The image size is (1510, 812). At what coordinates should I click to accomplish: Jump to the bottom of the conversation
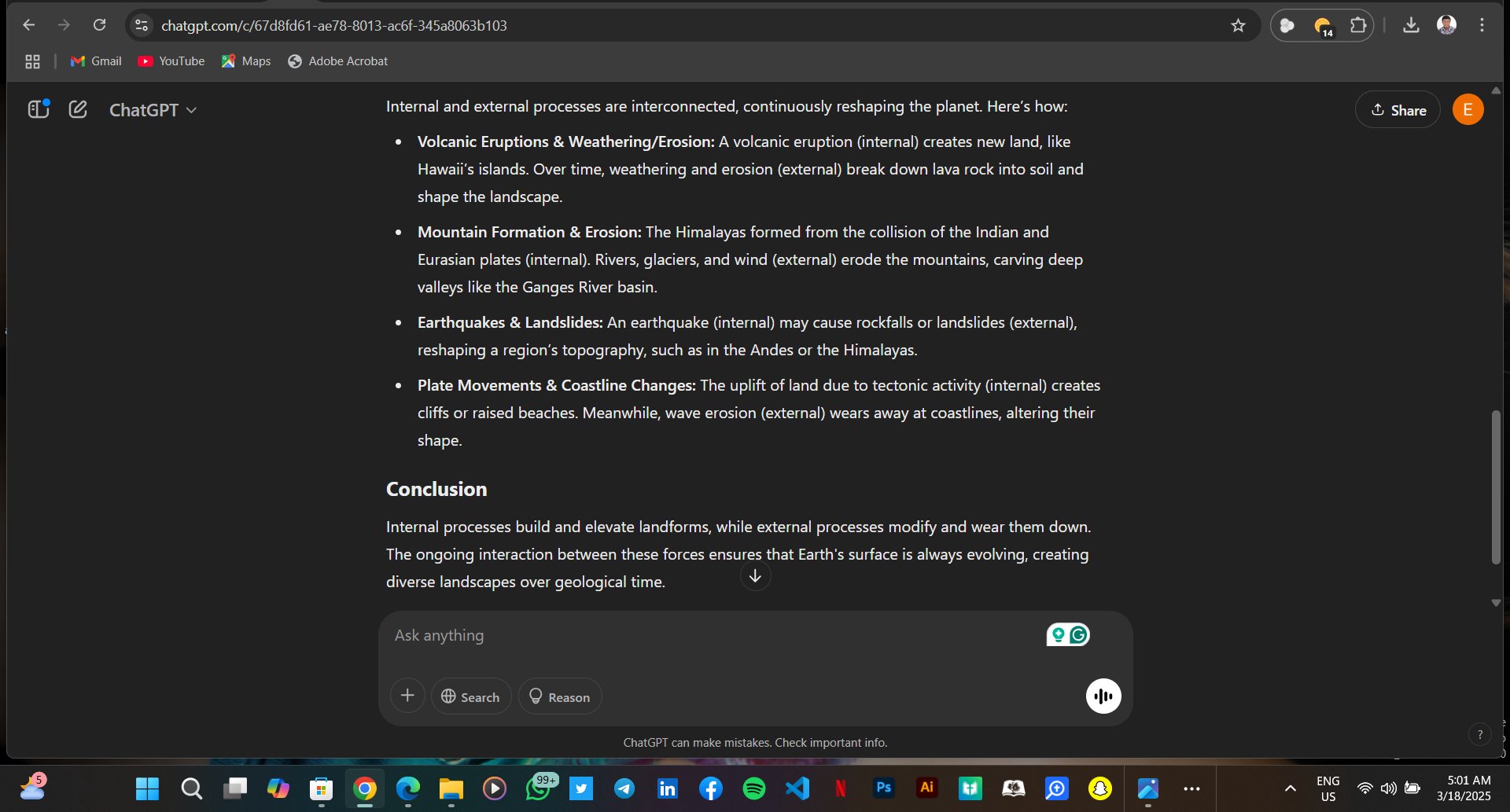coord(755,576)
